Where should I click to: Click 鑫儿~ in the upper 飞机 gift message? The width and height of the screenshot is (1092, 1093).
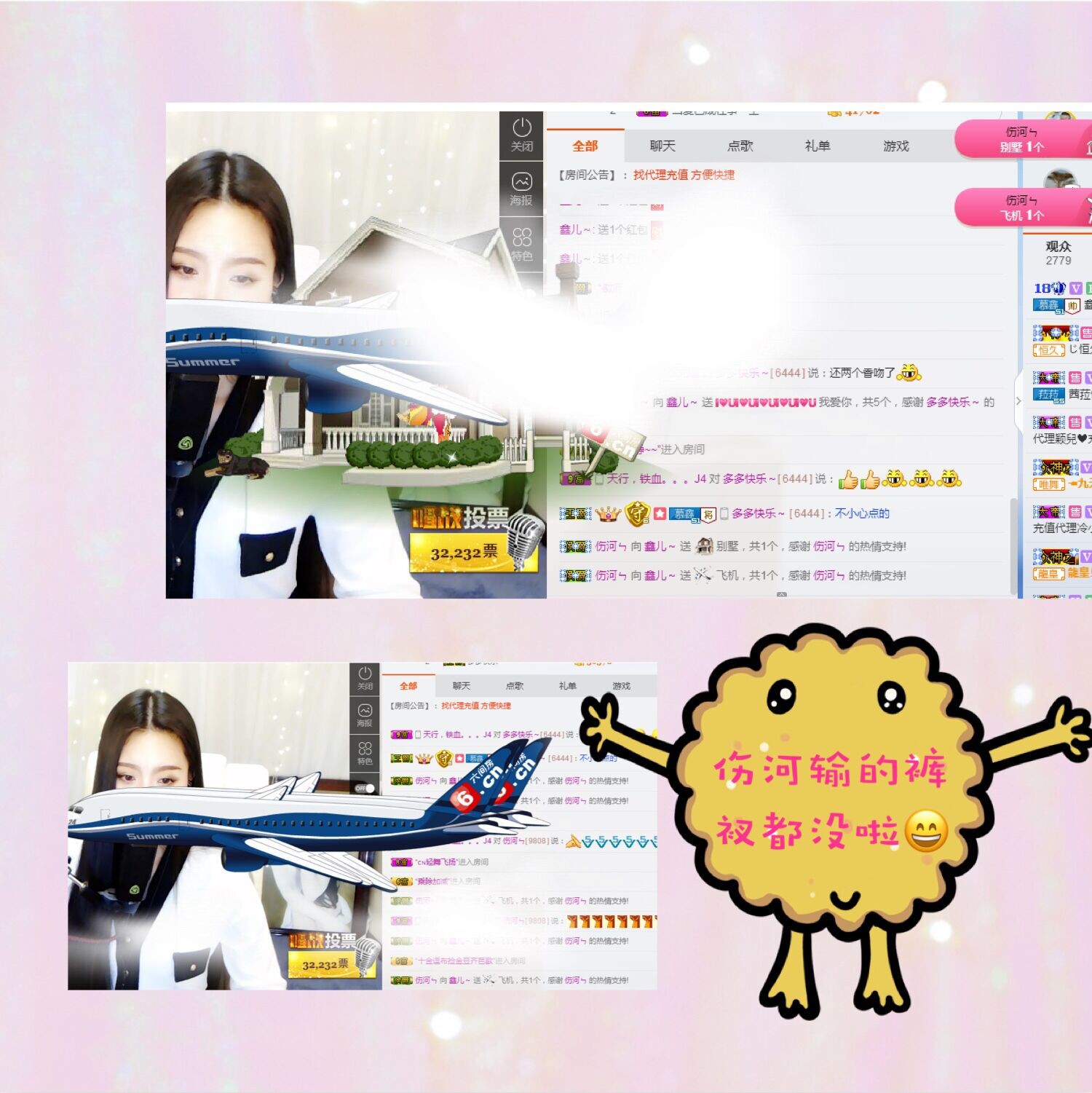point(660,575)
